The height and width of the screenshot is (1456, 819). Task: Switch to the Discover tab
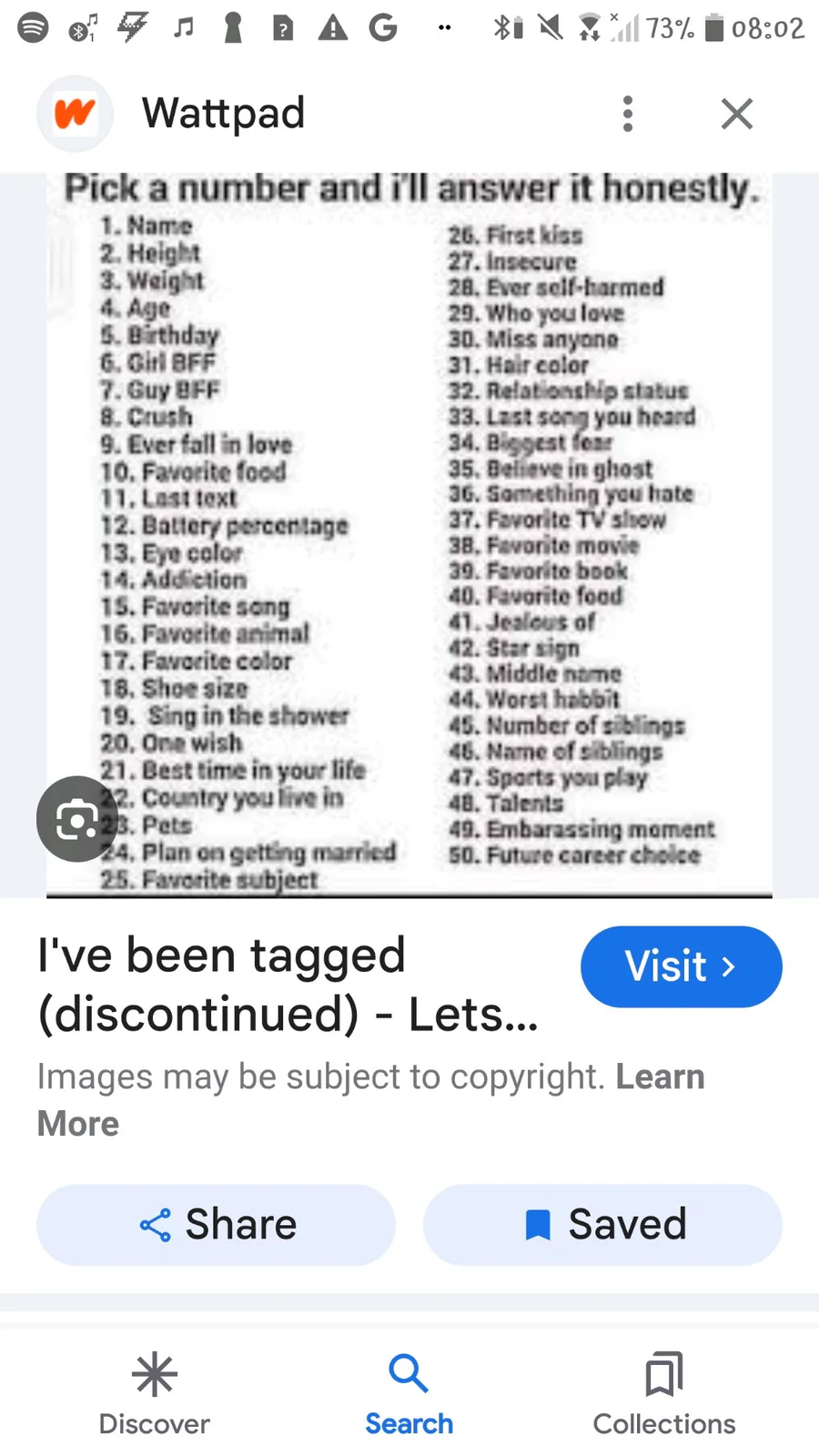coord(154,1394)
